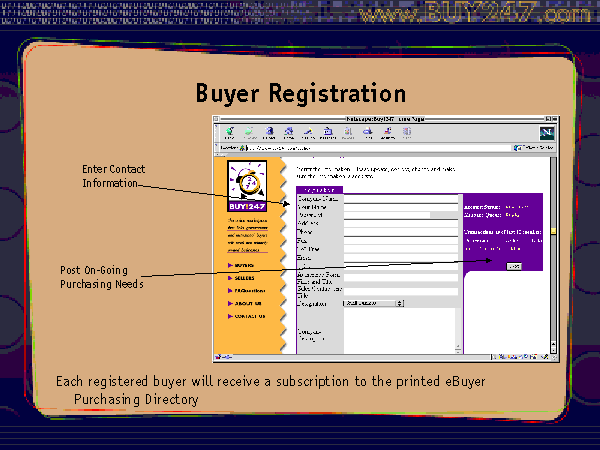Click the Netscape guide toolbar icon
This screenshot has height=450, width=600.
tap(328, 132)
